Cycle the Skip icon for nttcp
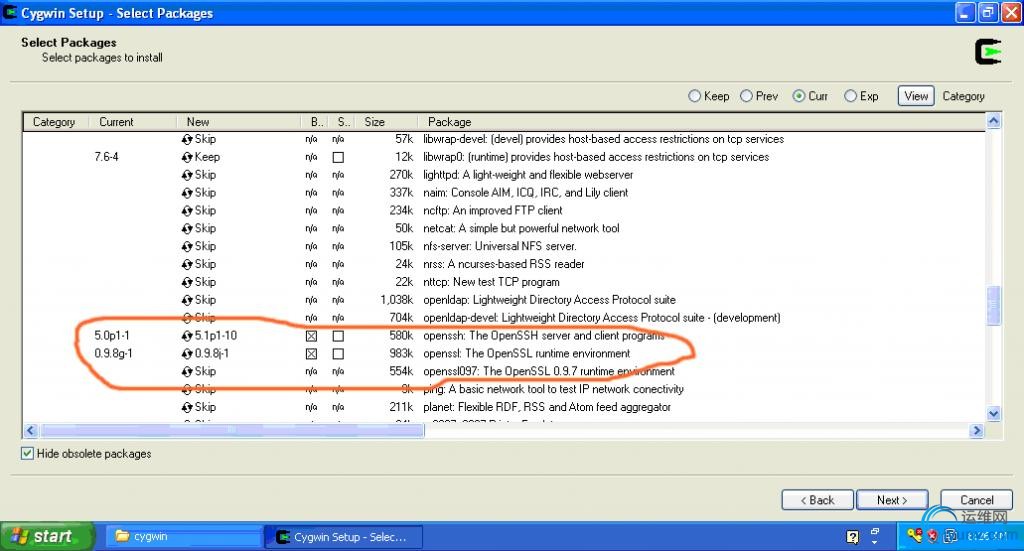Screen dimensions: 1024x551 pyautogui.click(x=187, y=282)
